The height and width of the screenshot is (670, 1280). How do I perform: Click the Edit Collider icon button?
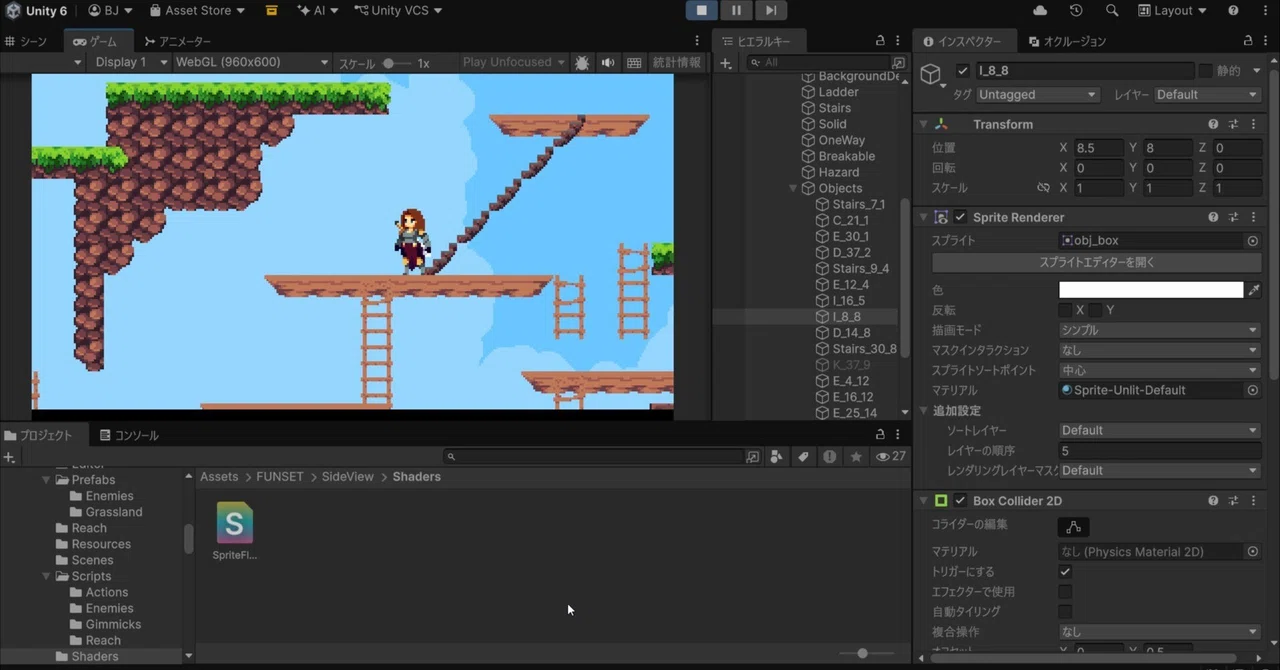(1073, 527)
